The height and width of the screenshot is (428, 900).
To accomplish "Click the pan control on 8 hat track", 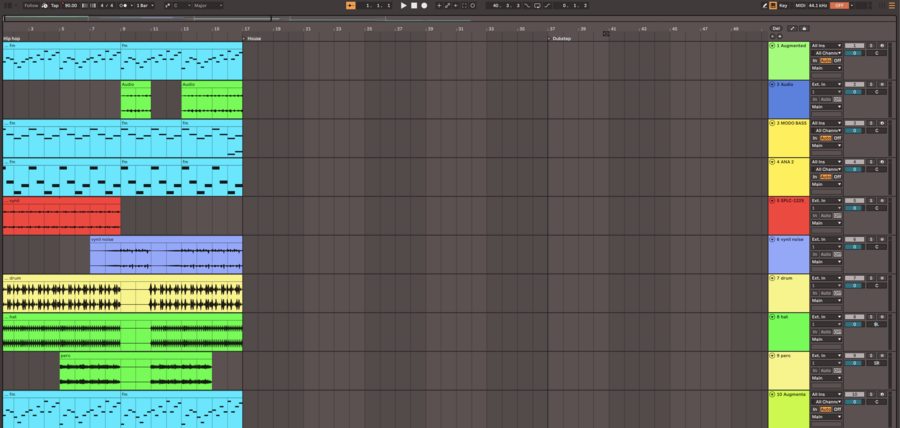I will [x=876, y=324].
